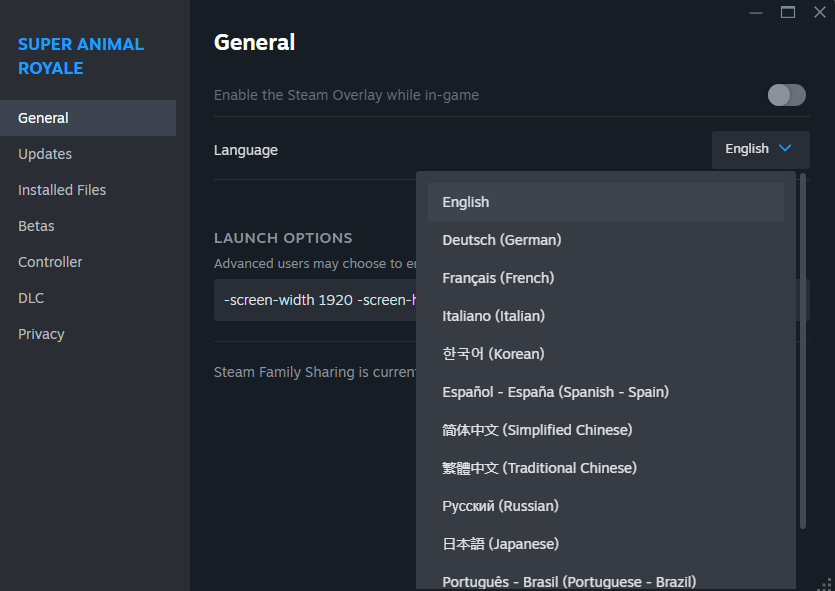Select Español - España (Spanish - Spain)
The image size is (835, 591).
pyautogui.click(x=605, y=392)
